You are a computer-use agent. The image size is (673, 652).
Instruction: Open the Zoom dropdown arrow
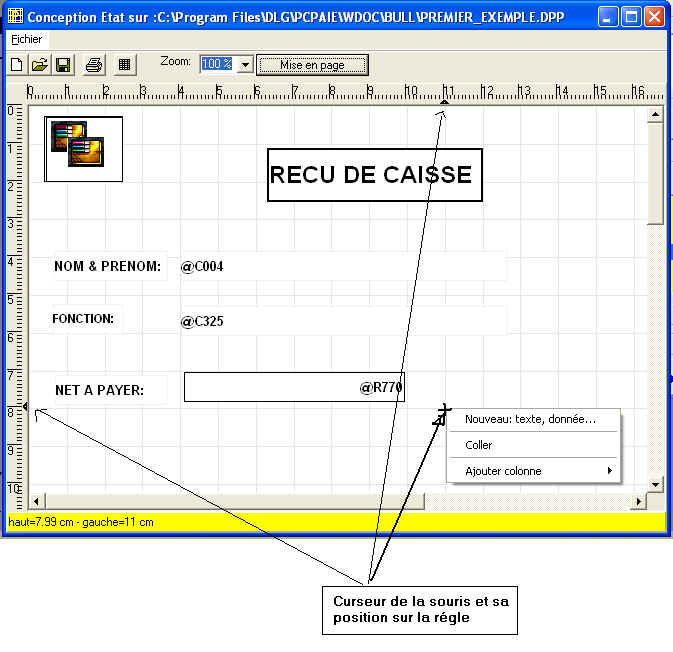(245, 64)
